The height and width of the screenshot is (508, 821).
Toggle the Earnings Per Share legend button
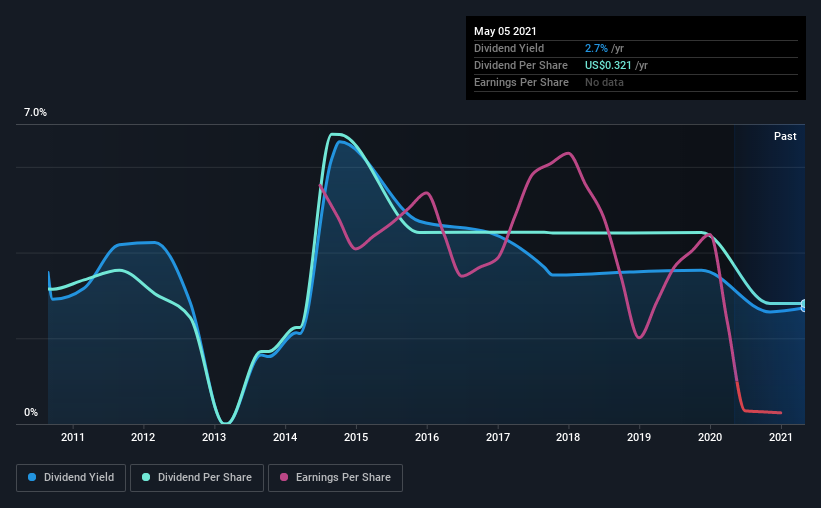[335, 478]
